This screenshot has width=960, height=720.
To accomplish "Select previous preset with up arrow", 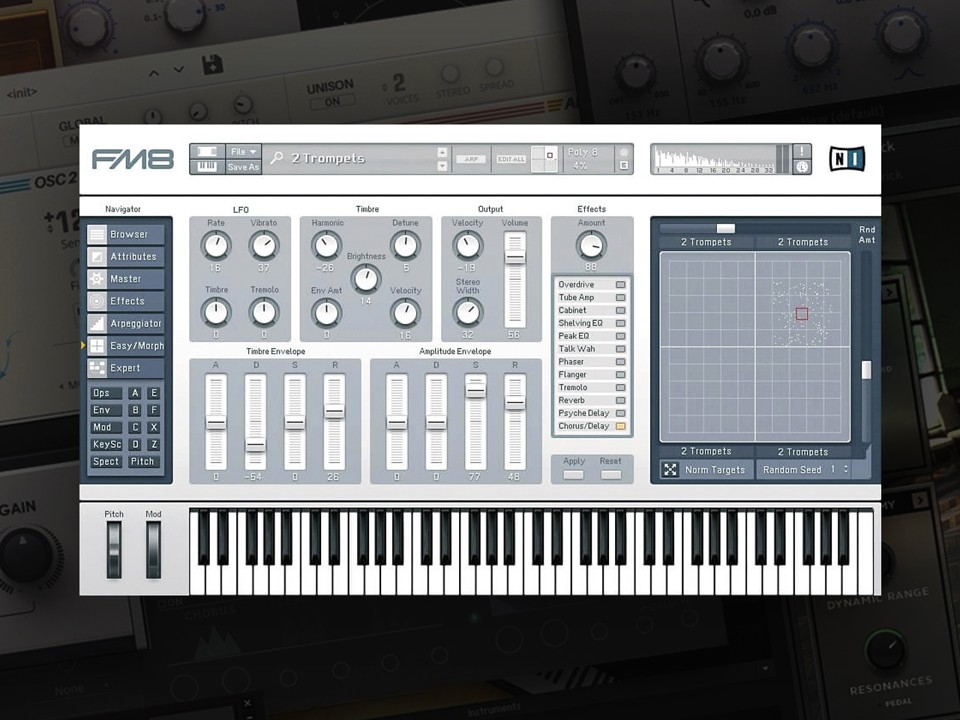I will pos(443,152).
